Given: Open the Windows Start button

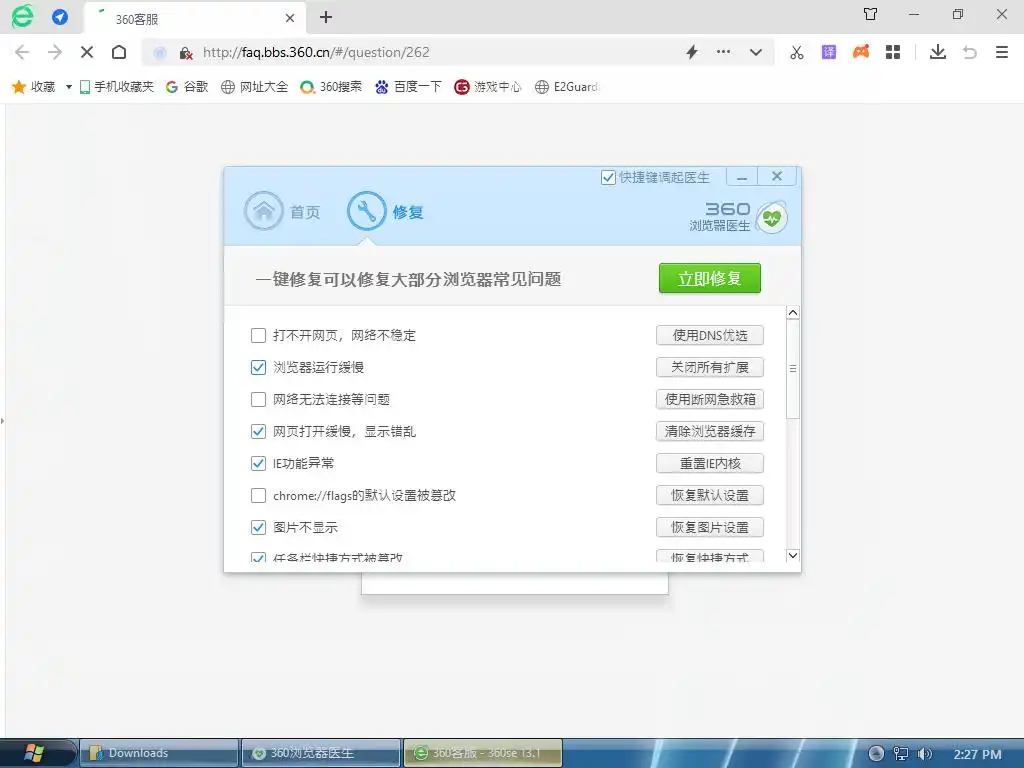Looking at the screenshot, I should pos(35,753).
